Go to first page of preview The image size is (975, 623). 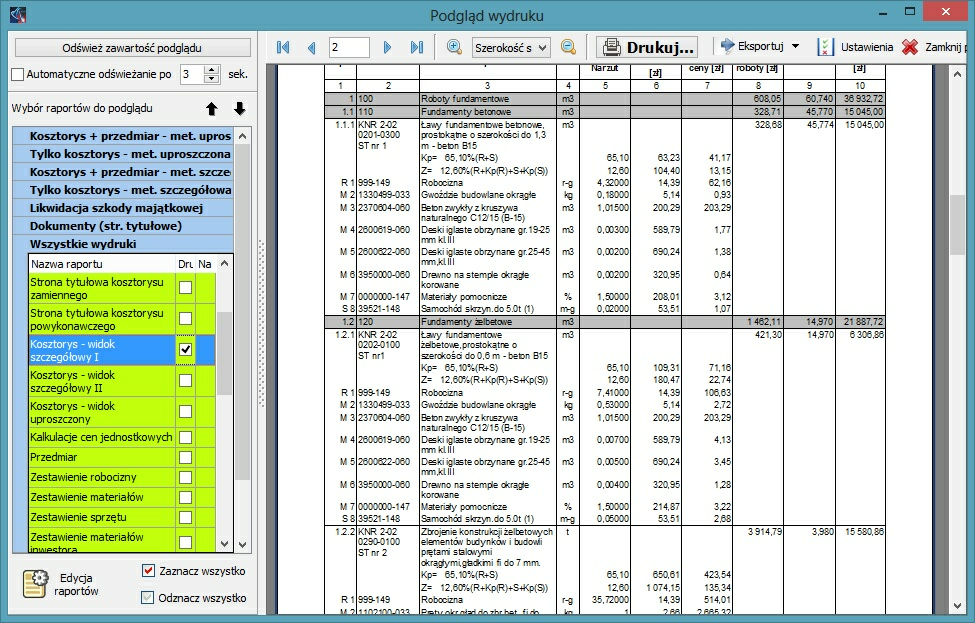(x=283, y=47)
